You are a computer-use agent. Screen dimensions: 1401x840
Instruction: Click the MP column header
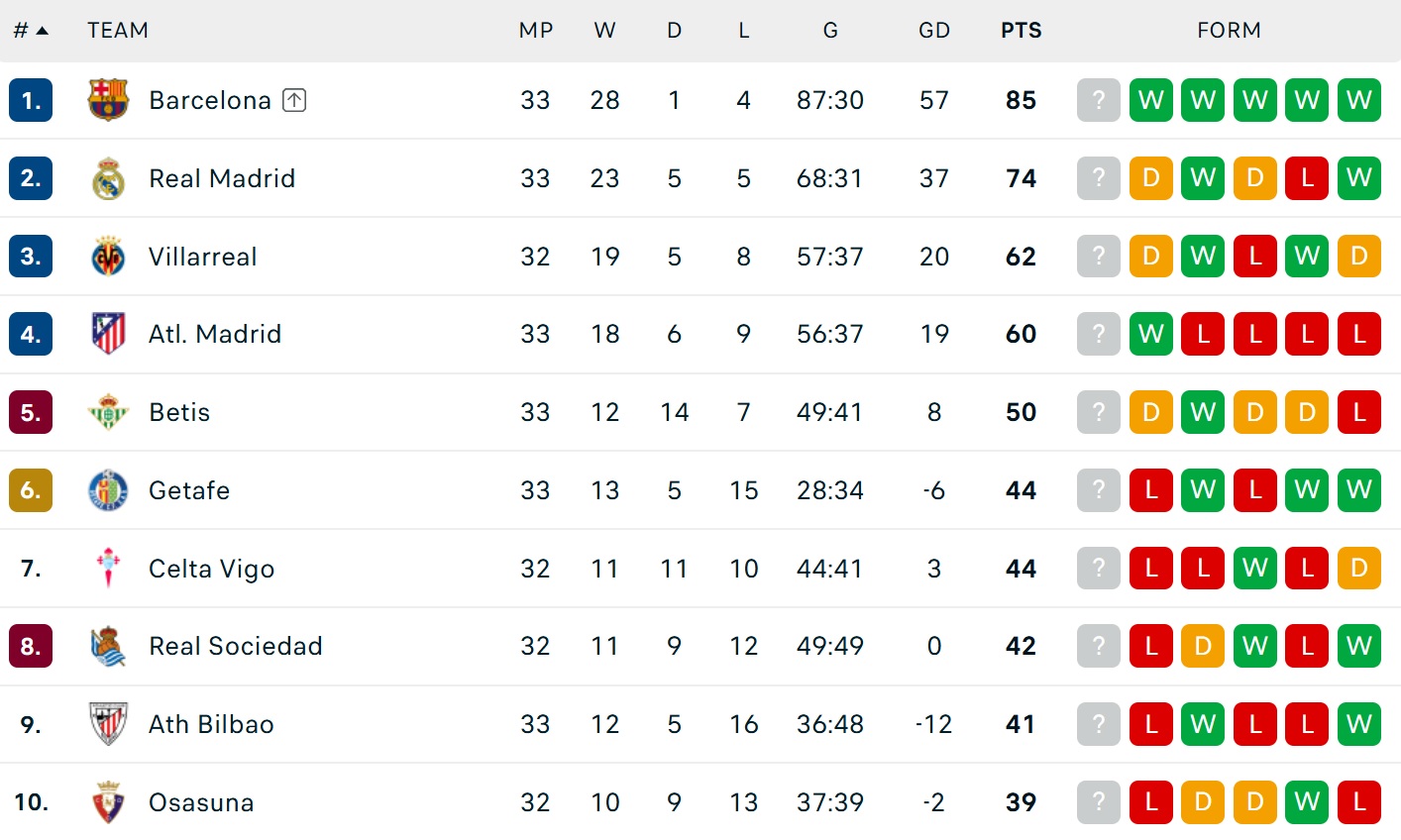535,31
